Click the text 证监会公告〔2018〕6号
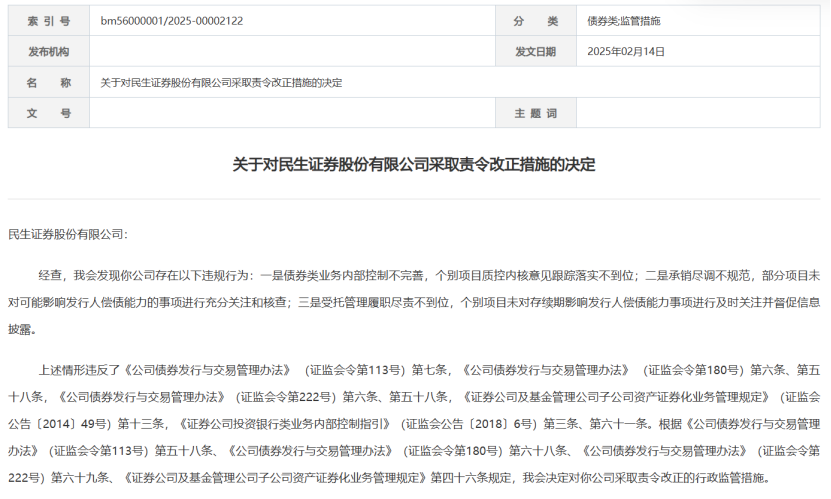The height and width of the screenshot is (499, 831). point(469,424)
